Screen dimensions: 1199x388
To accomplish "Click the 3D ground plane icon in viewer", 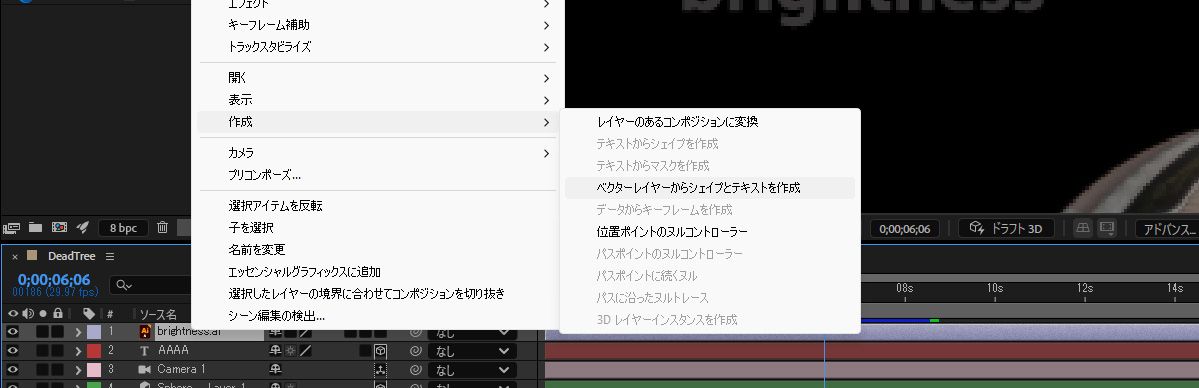I will (x=1082, y=228).
